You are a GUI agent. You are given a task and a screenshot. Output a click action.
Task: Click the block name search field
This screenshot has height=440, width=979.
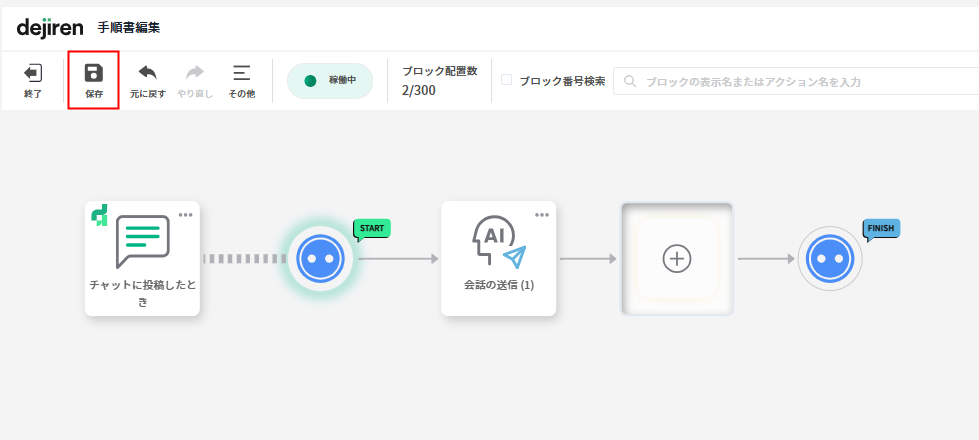[800, 81]
